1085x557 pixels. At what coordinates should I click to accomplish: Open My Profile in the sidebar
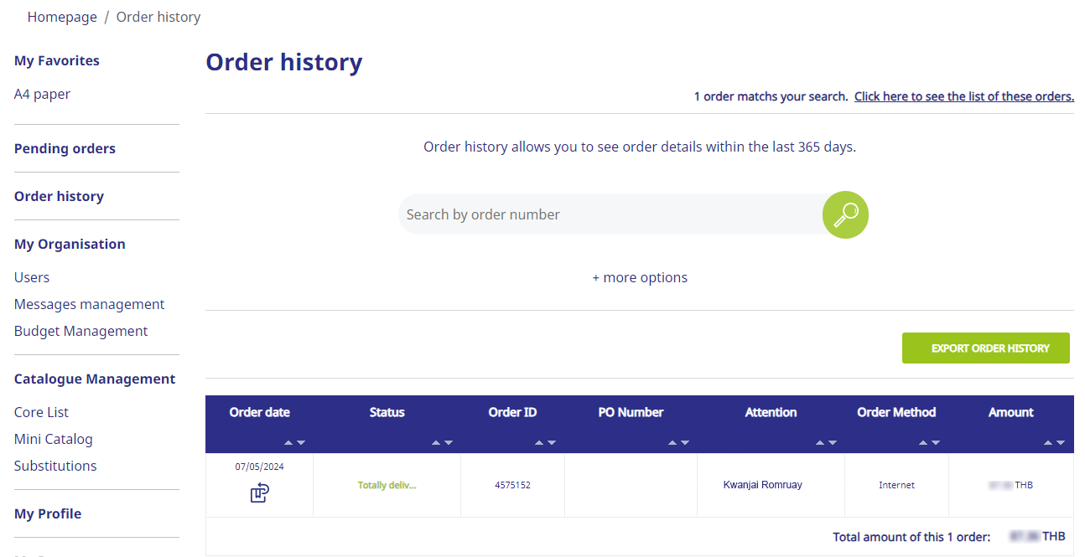[x=48, y=514]
